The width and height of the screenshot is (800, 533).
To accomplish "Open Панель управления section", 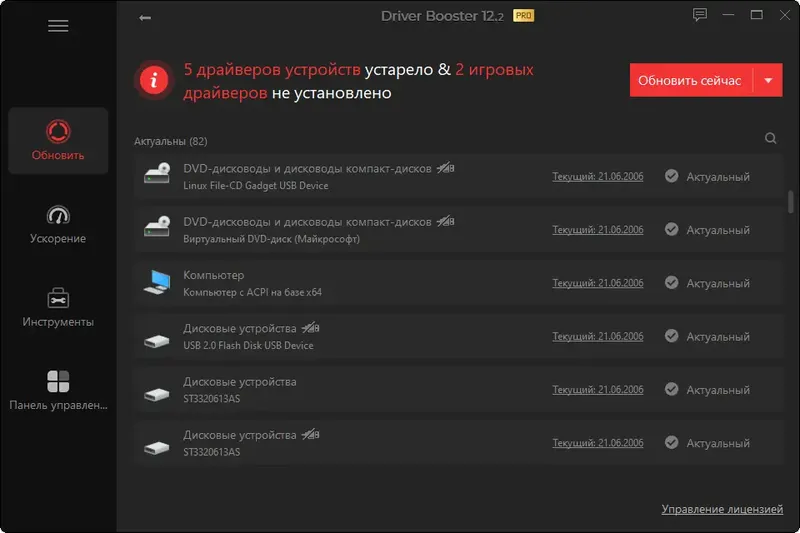I will [58, 391].
